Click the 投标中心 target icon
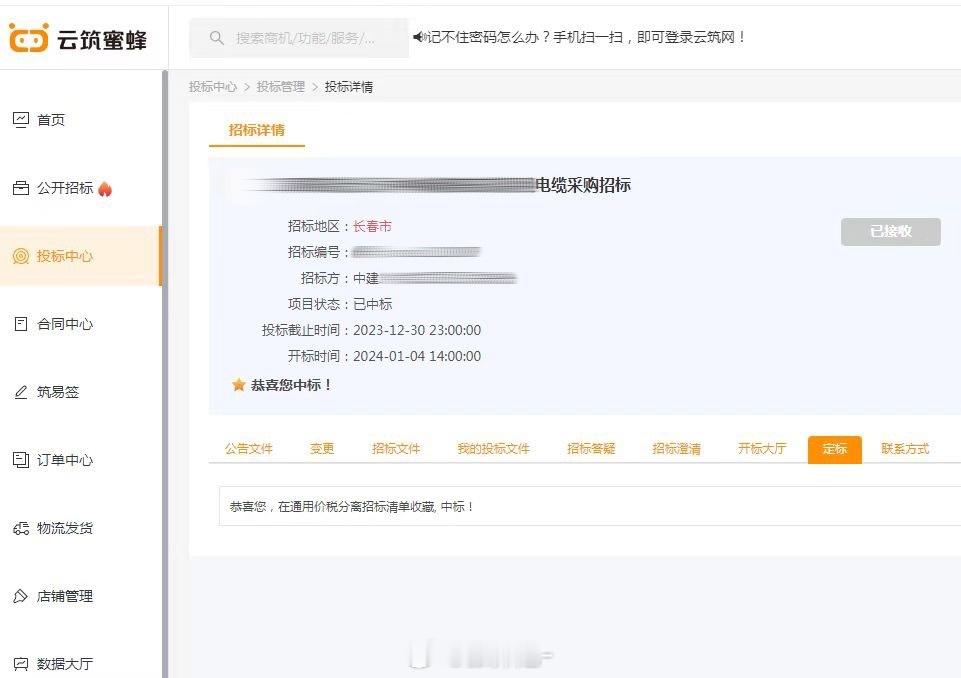 21,256
